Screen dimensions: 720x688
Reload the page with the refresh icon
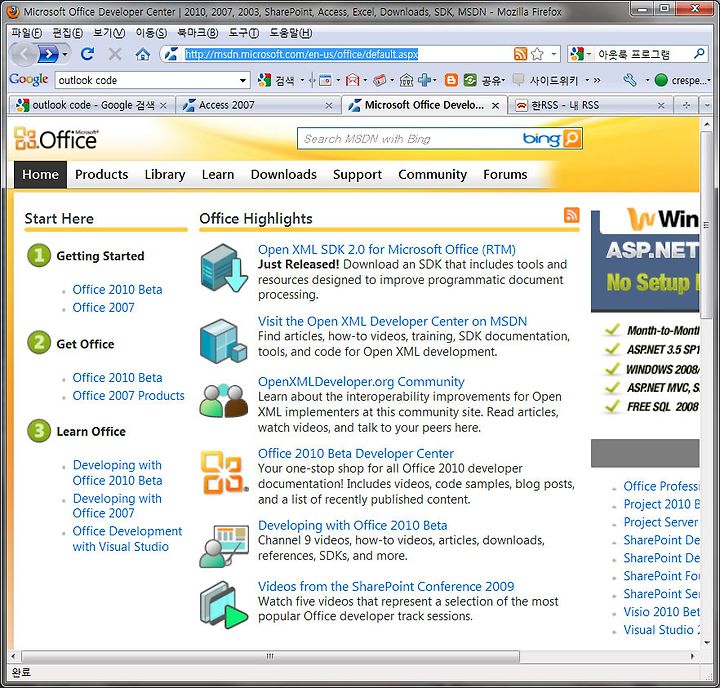(87, 54)
